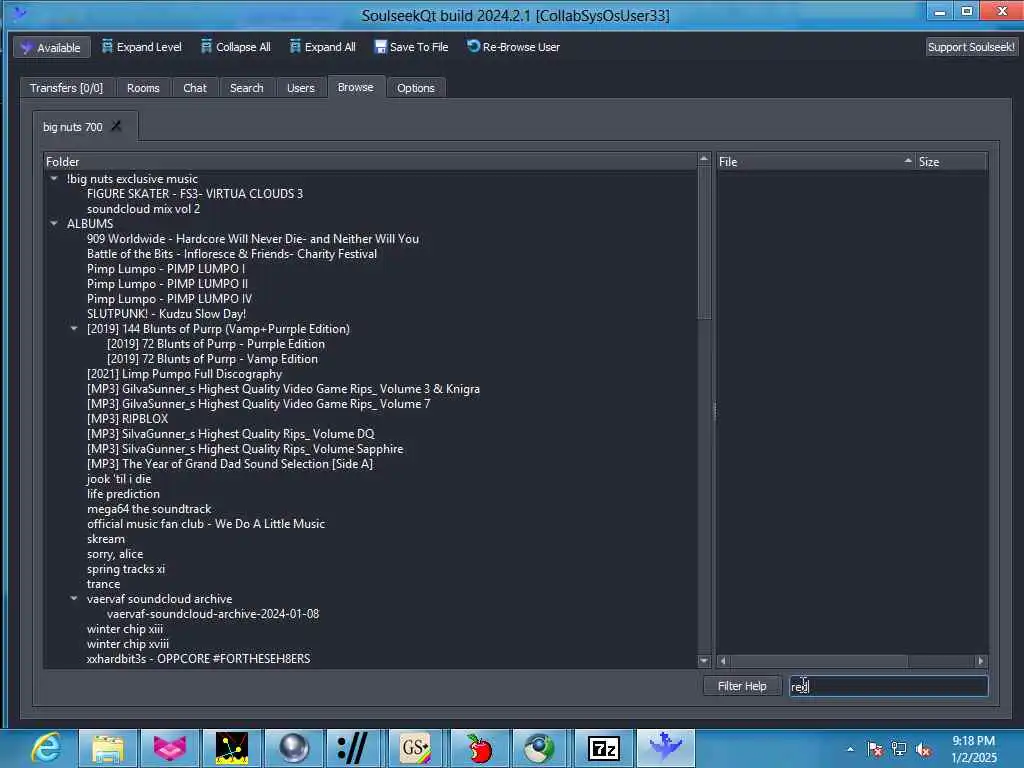Click the Expand Level toolbar button
The width and height of the screenshot is (1024, 768).
tap(142, 47)
